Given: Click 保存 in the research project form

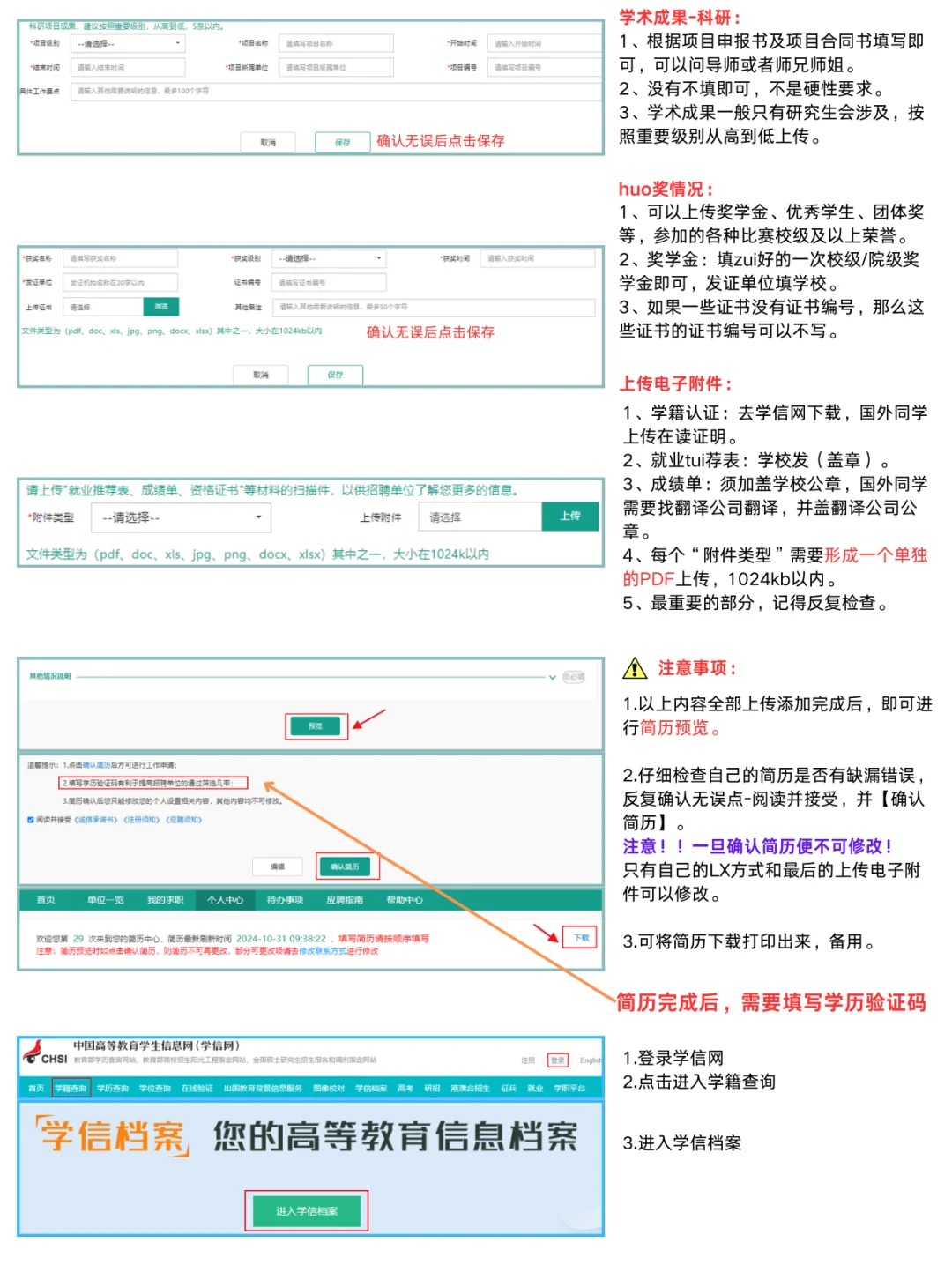Looking at the screenshot, I should click(343, 142).
